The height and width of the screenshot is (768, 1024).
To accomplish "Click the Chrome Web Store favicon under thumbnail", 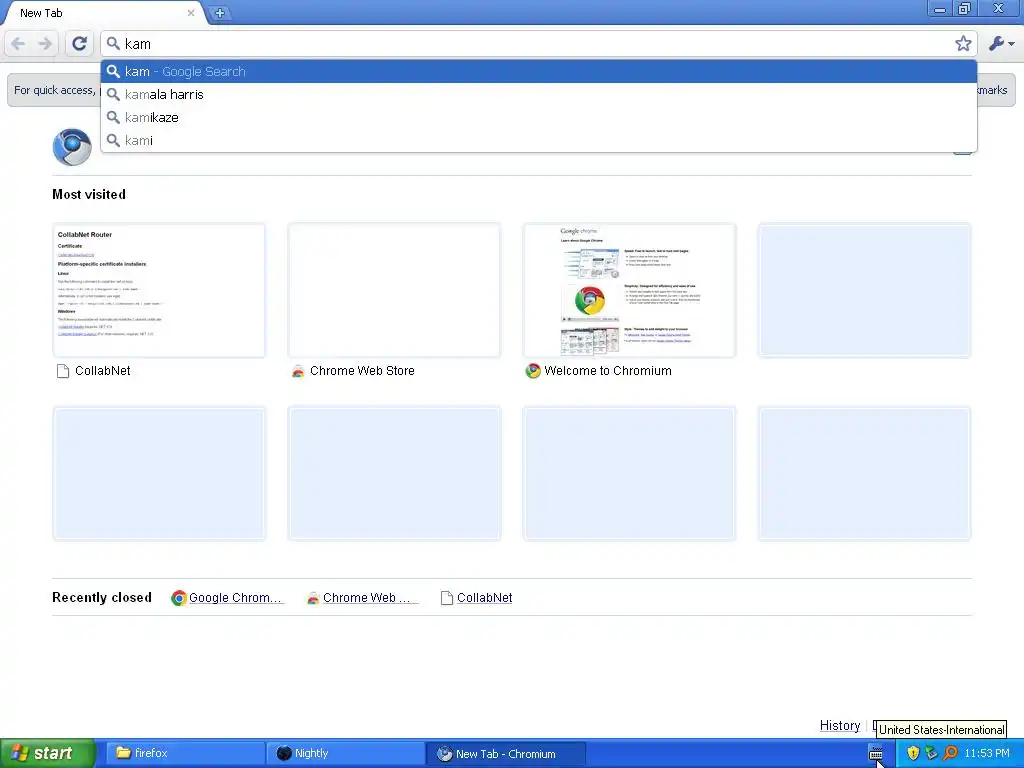I will click(298, 371).
